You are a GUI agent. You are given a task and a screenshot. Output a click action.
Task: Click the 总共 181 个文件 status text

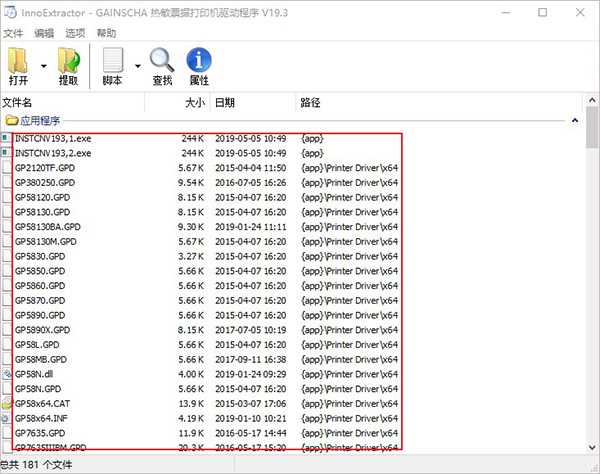tap(36, 465)
